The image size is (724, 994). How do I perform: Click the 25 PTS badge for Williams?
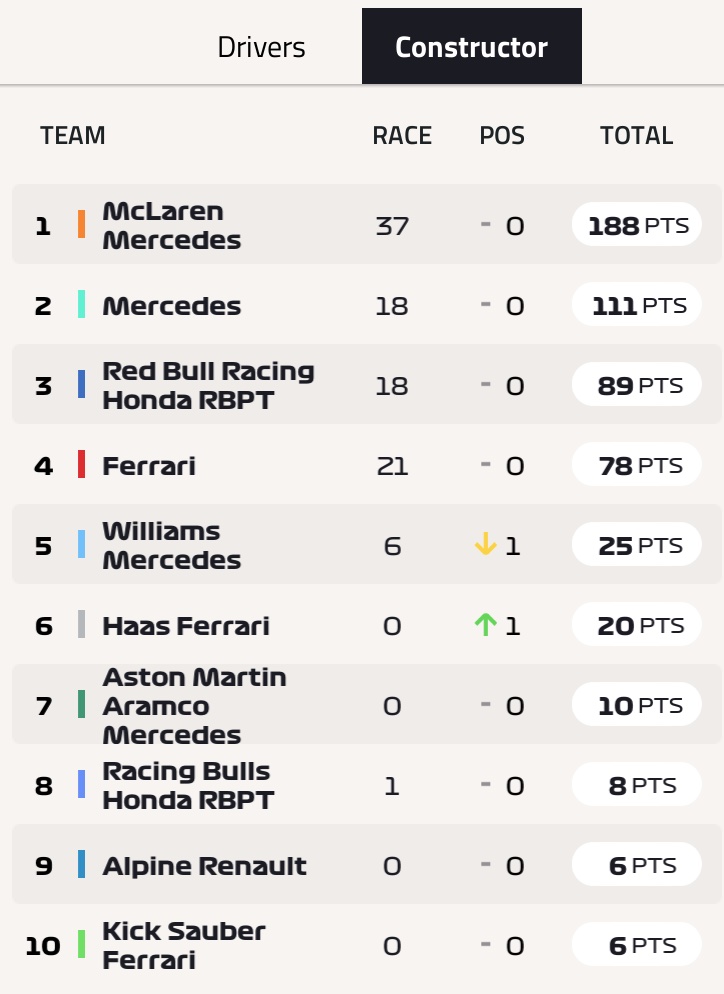pos(637,545)
